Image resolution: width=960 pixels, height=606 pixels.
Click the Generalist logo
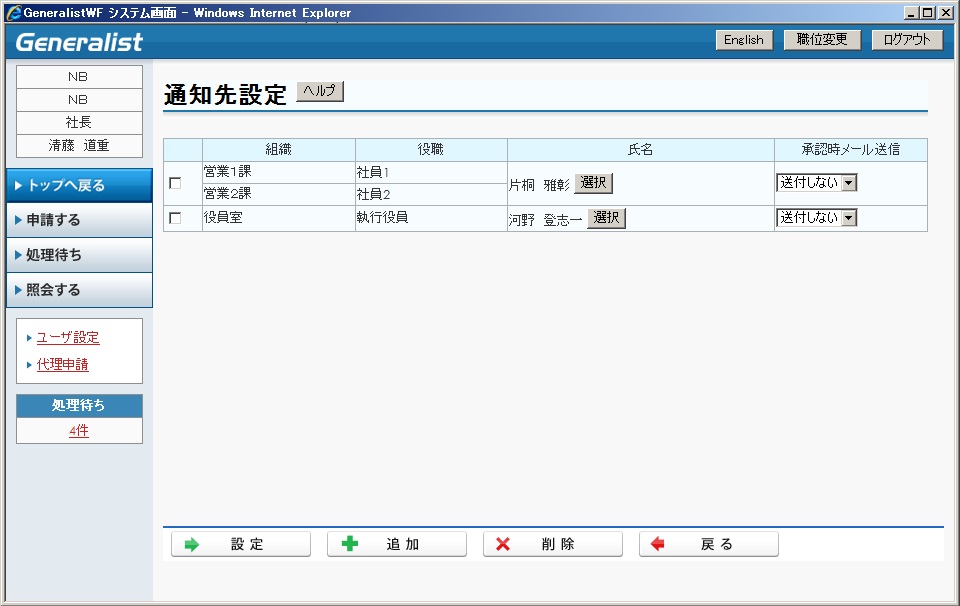[x=80, y=42]
